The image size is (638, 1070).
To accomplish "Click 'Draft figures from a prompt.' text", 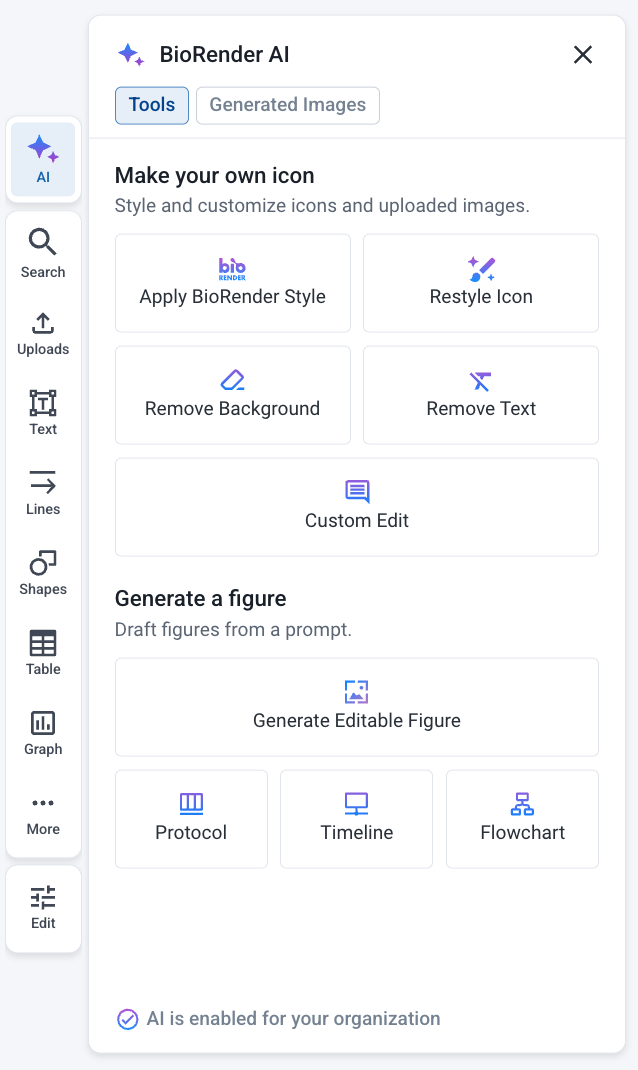I will click(233, 629).
